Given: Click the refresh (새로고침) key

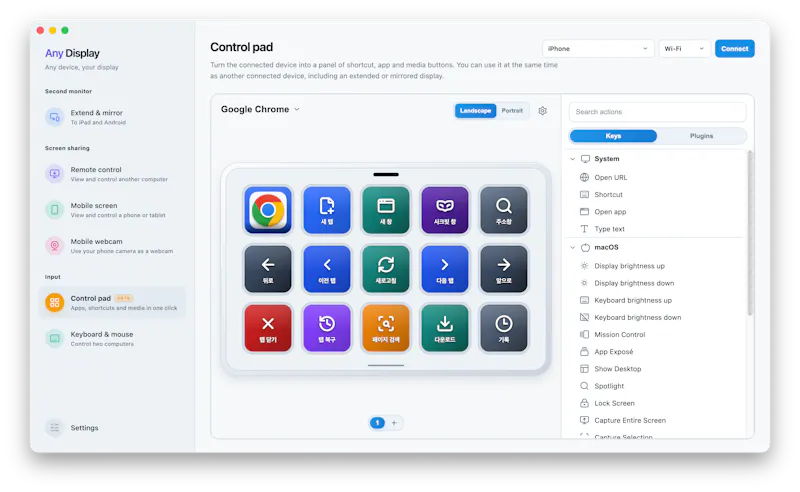Looking at the screenshot, I should pos(386,269).
